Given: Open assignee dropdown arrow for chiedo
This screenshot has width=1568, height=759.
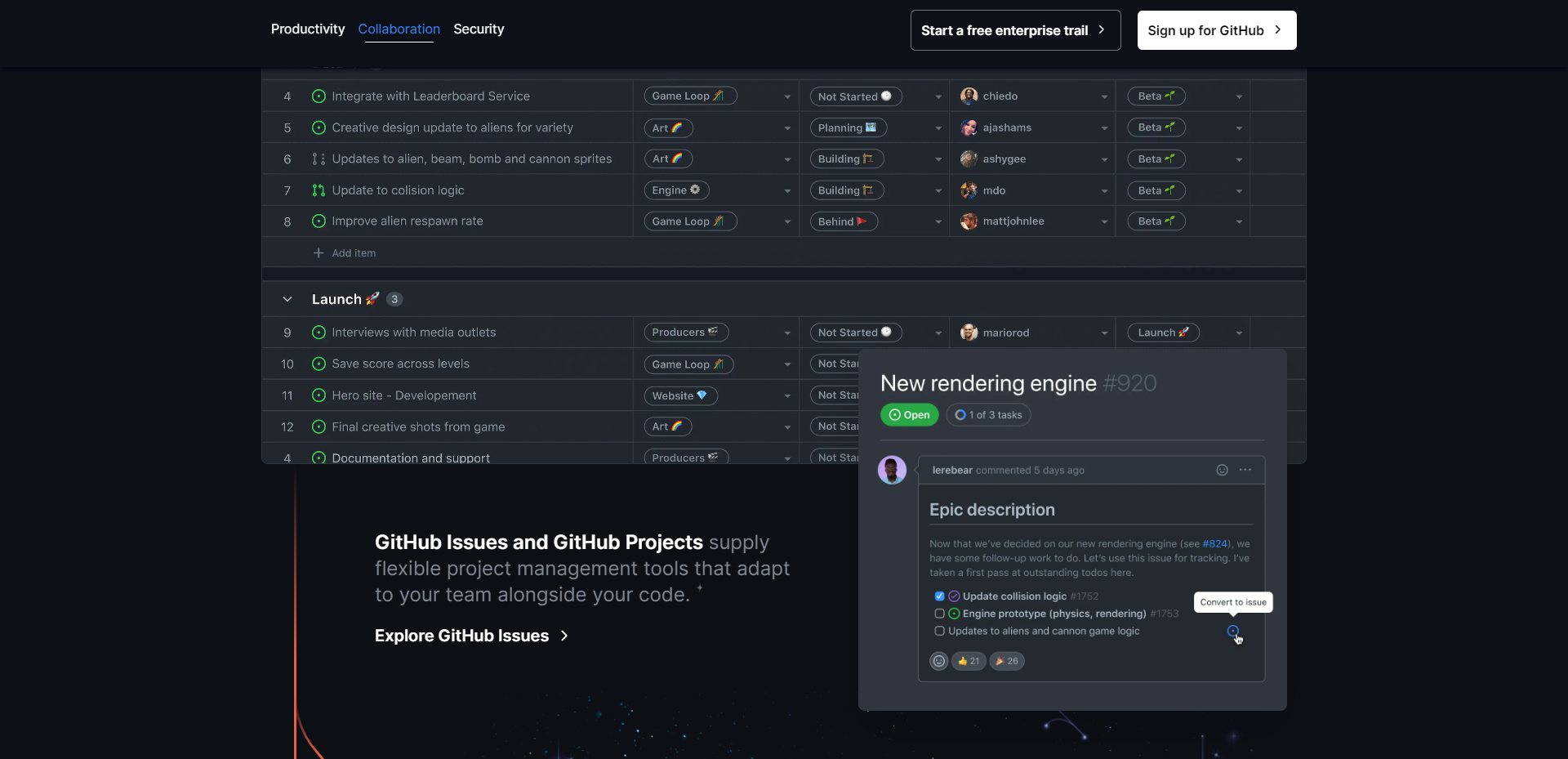Looking at the screenshot, I should [x=1104, y=97].
